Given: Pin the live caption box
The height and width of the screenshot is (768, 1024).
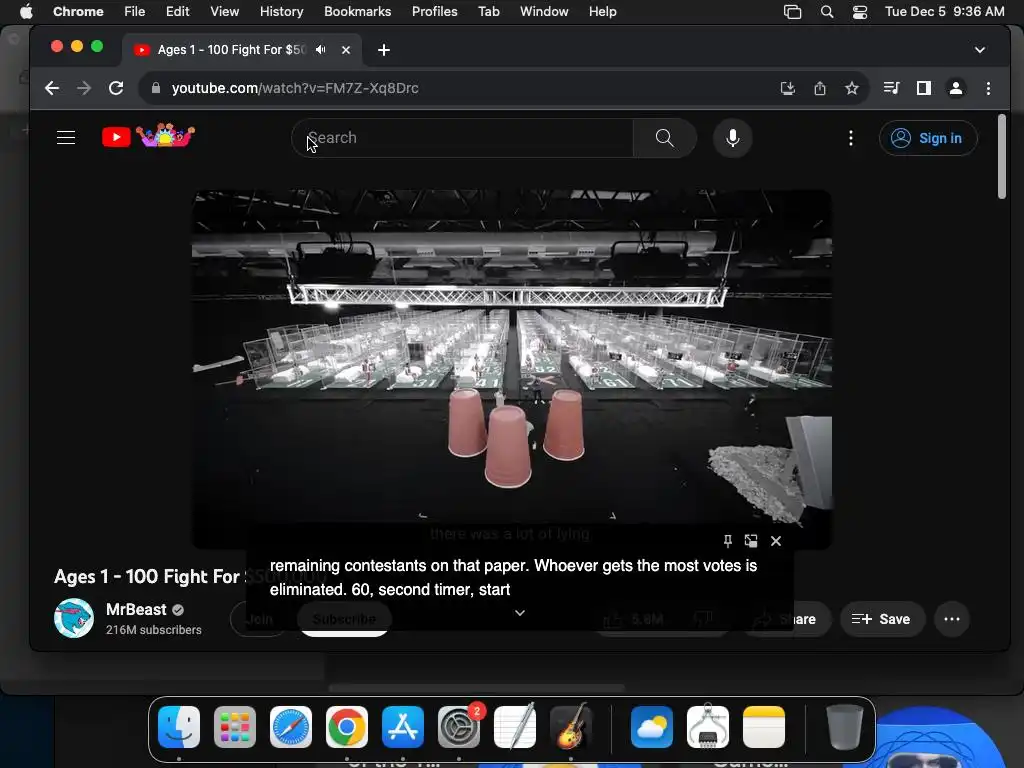Looking at the screenshot, I should click(728, 541).
